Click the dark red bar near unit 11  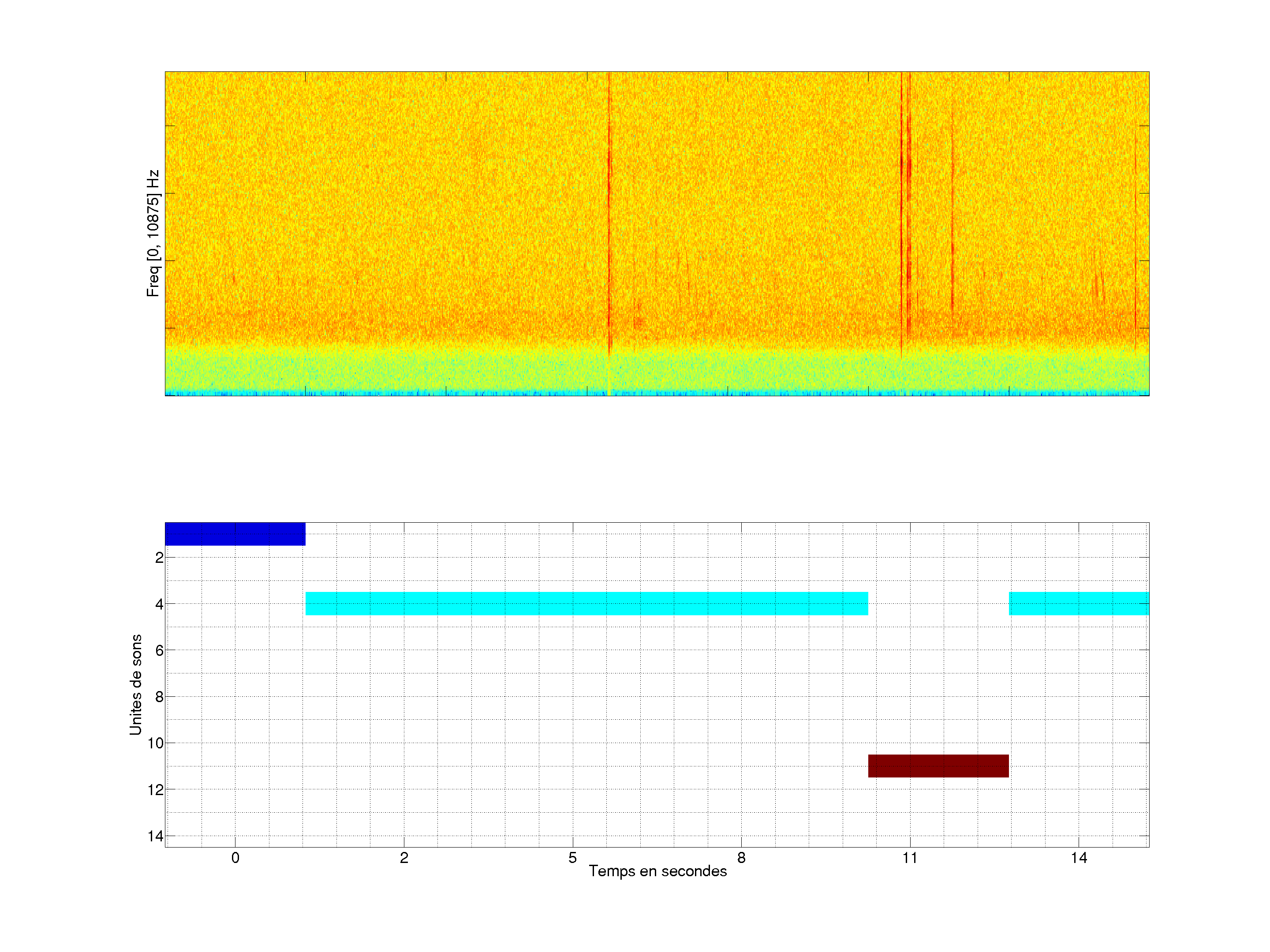(938, 766)
